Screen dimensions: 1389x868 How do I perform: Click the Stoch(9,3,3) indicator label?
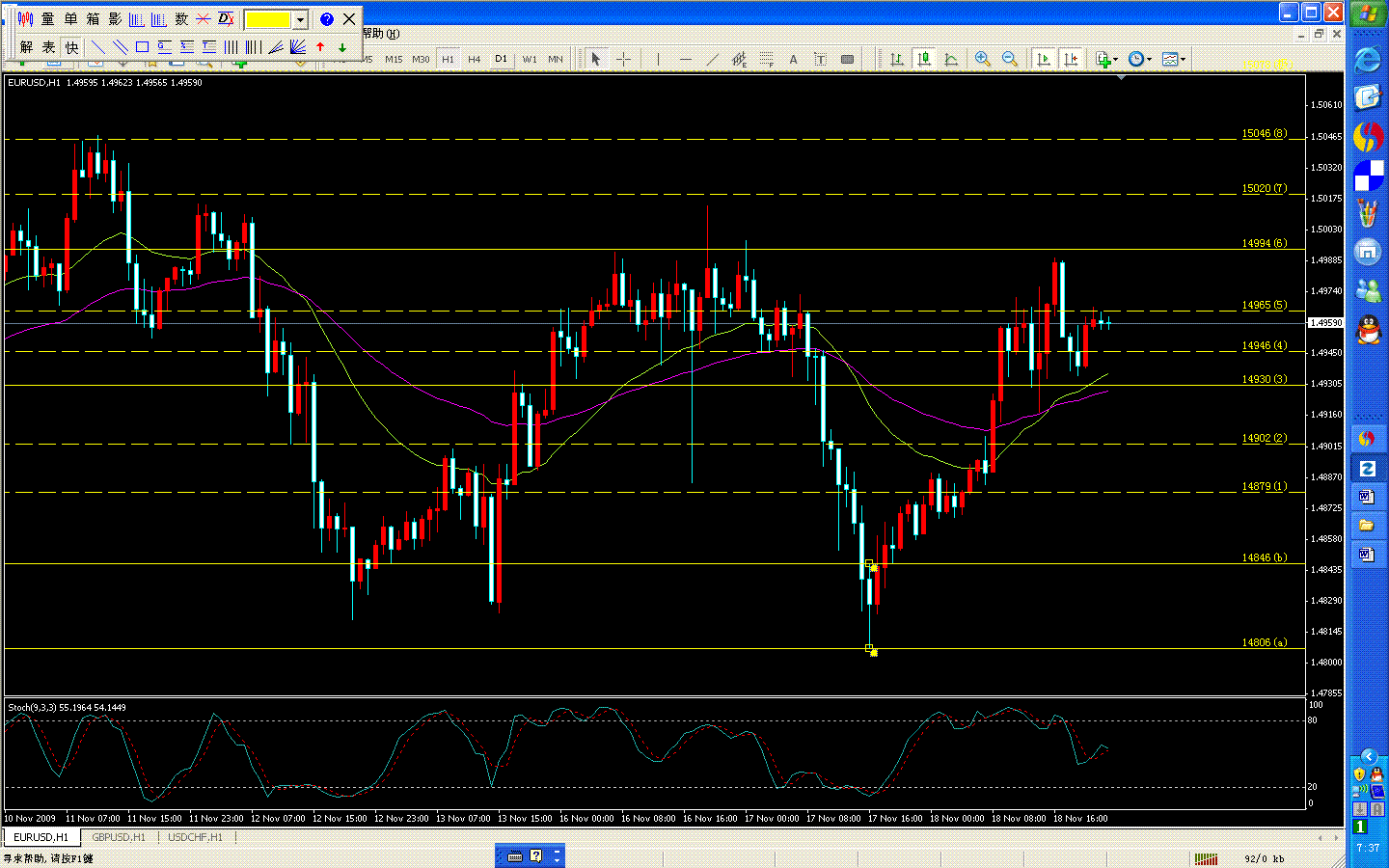coord(67,708)
